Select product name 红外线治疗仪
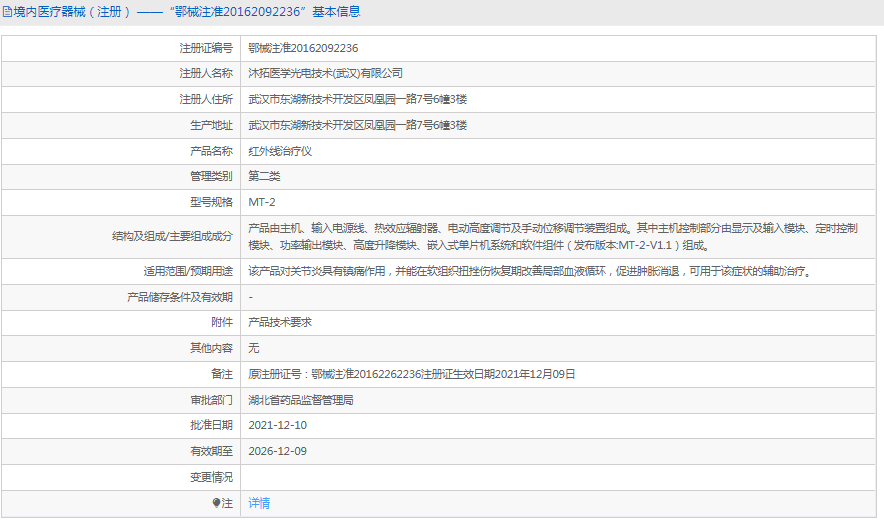The height and width of the screenshot is (526, 884). point(280,151)
